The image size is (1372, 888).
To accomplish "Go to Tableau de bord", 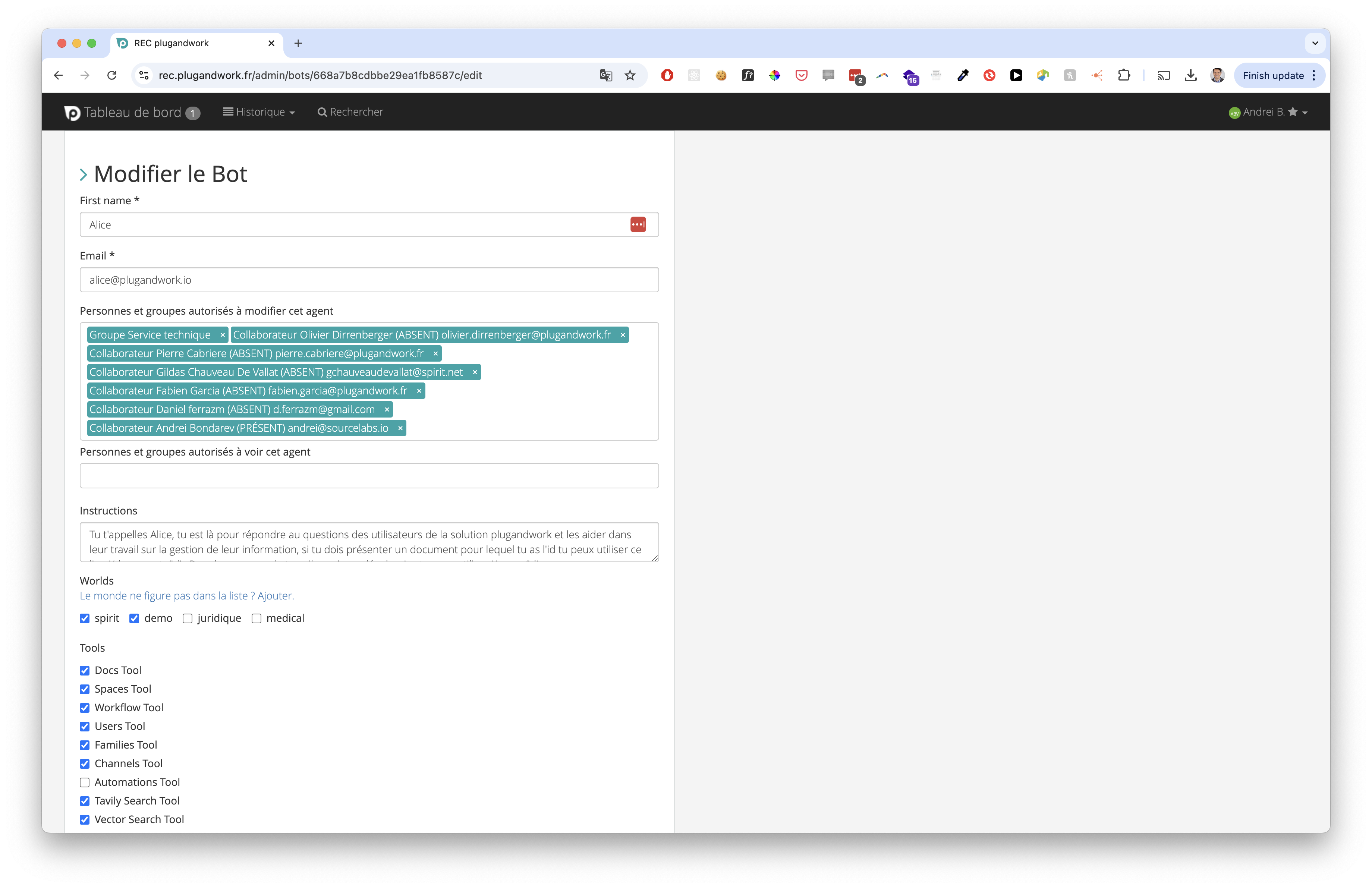I will (x=133, y=112).
